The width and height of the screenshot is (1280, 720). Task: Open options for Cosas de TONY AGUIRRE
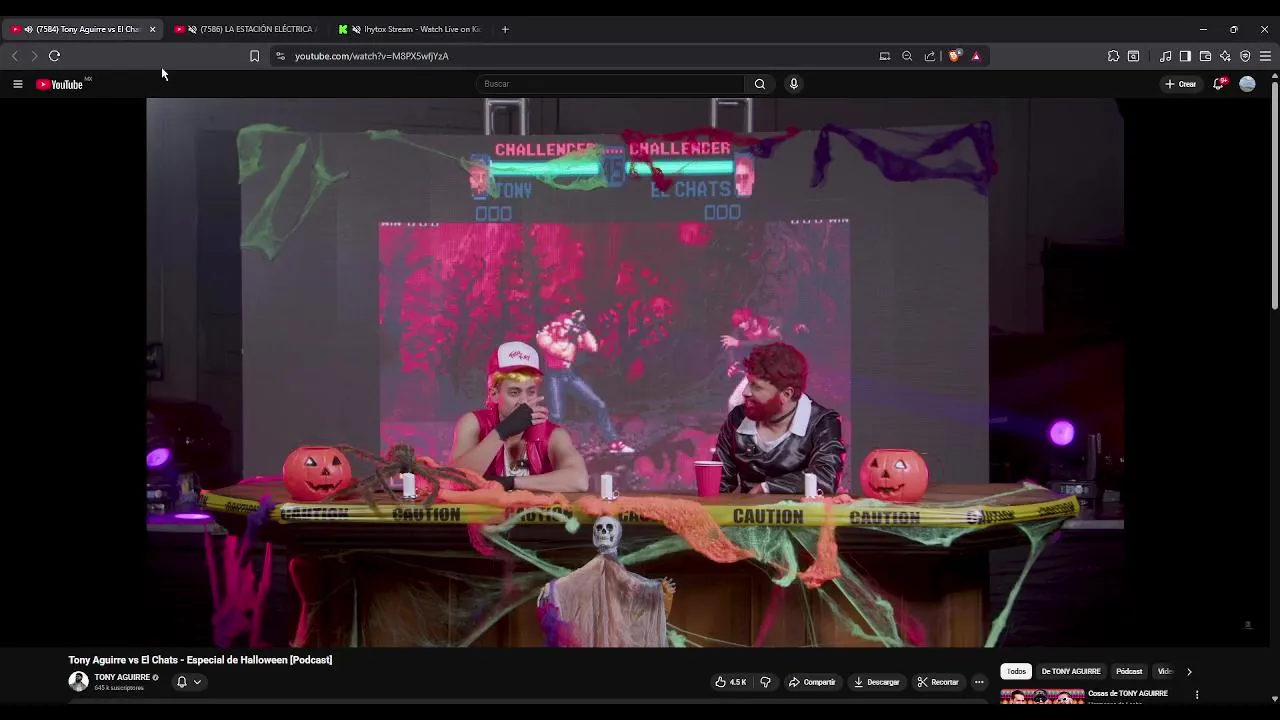tap(1197, 694)
